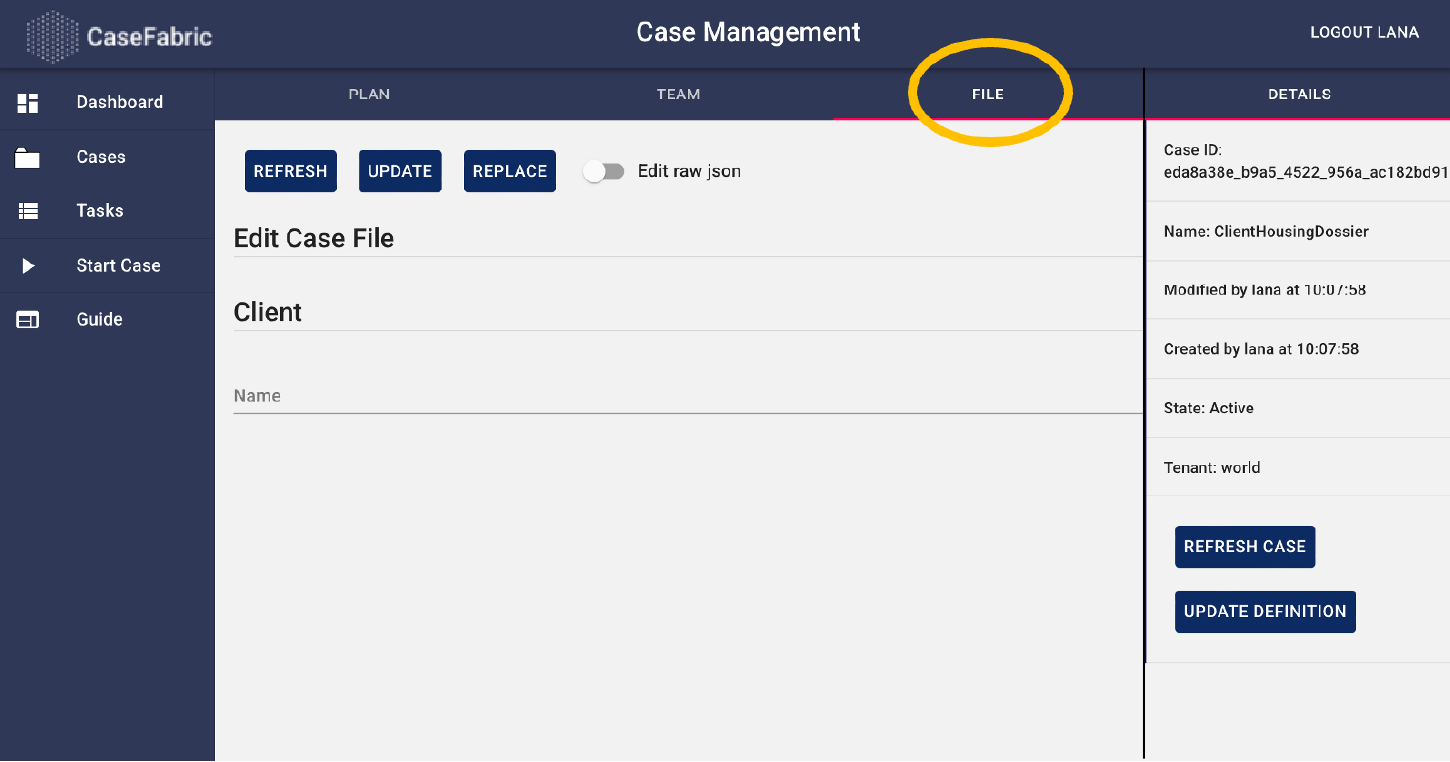This screenshot has width=1450, height=762.
Task: Open the TEAM tab
Action: (x=678, y=94)
